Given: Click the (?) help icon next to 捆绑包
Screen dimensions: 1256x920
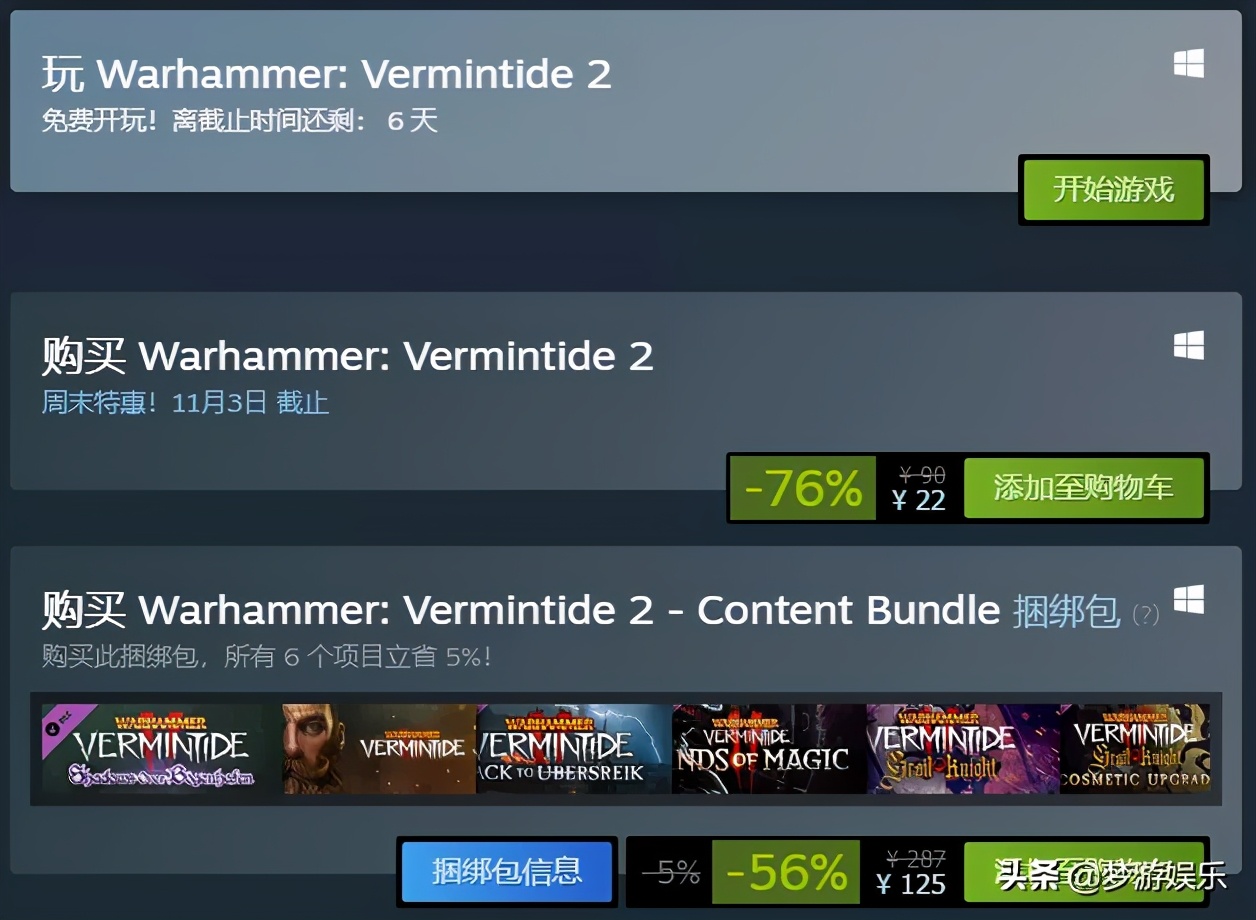Looking at the screenshot, I should pyautogui.click(x=1145, y=614).
